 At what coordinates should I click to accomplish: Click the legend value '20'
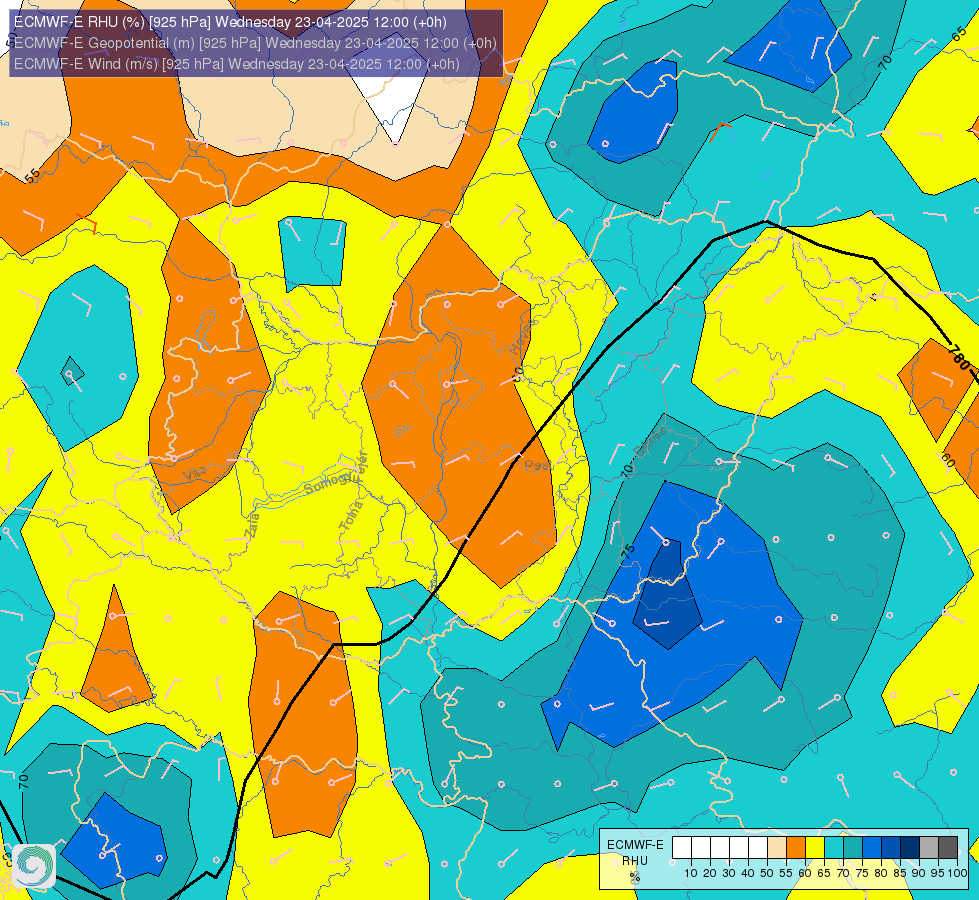710,873
